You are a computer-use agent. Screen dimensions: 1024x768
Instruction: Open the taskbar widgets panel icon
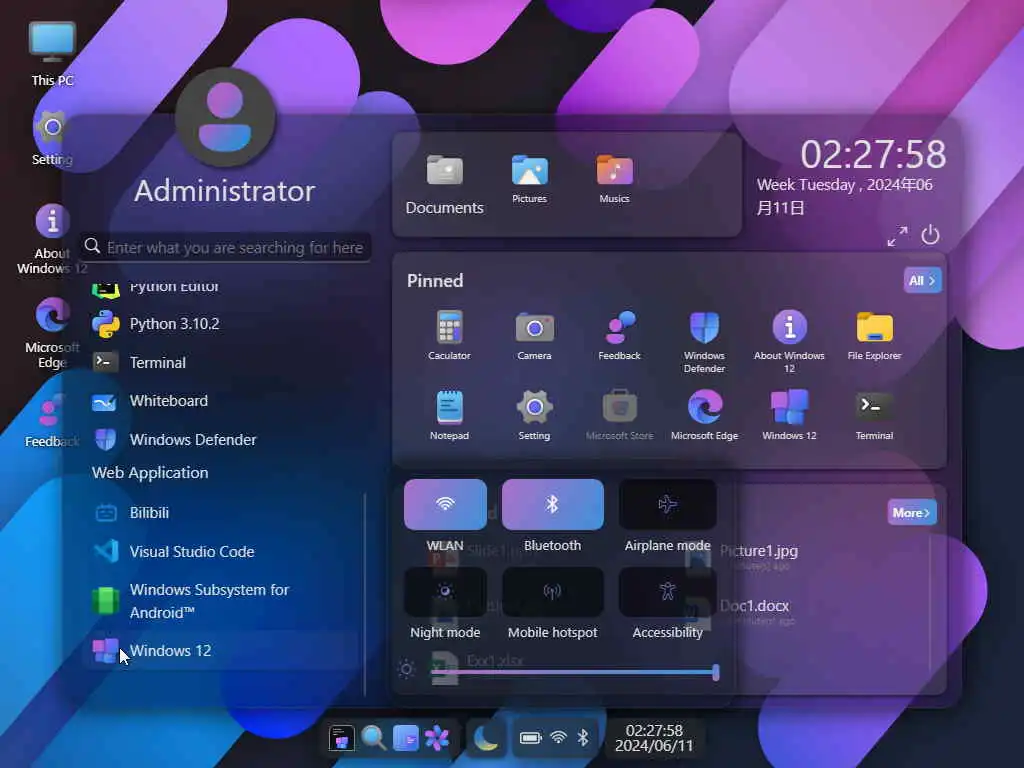coord(406,738)
